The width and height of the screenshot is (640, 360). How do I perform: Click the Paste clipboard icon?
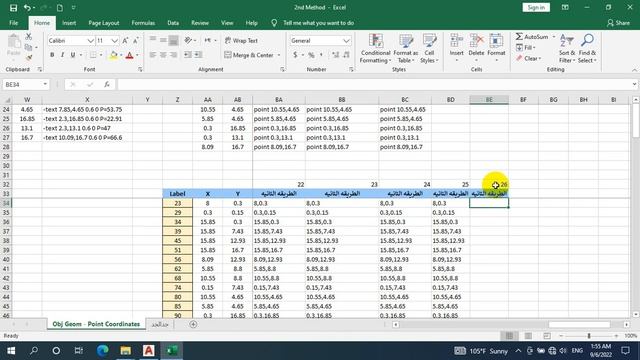click(x=14, y=42)
